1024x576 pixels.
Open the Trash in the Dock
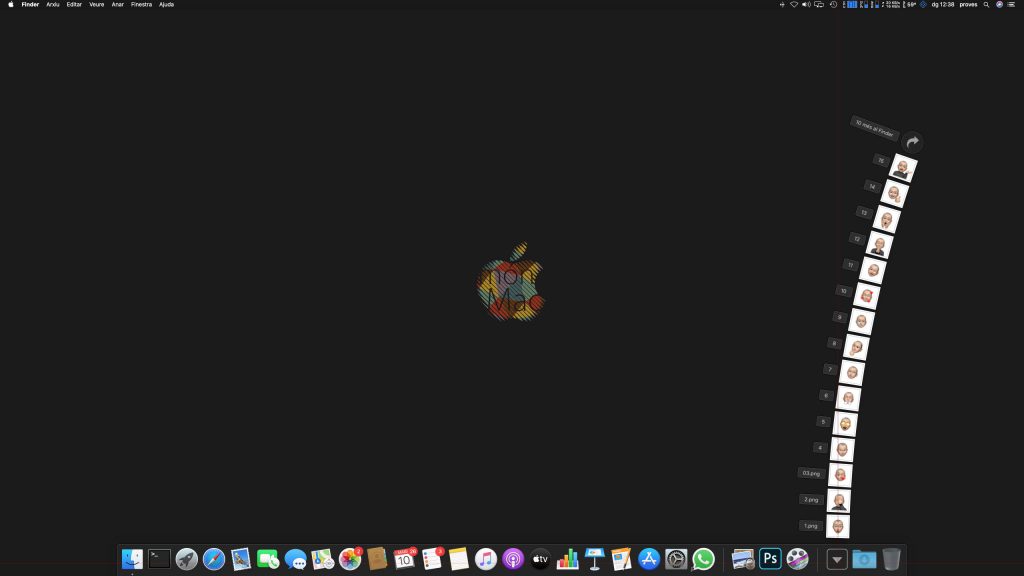tap(891, 559)
